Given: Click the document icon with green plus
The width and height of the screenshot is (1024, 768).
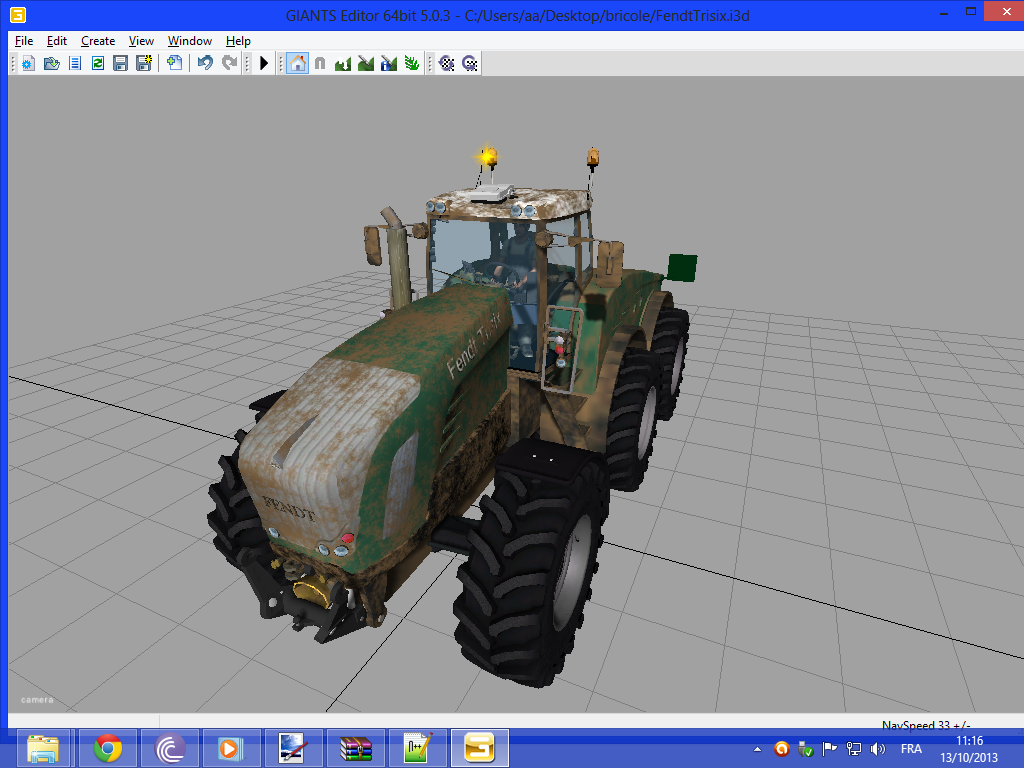Looking at the screenshot, I should point(174,63).
